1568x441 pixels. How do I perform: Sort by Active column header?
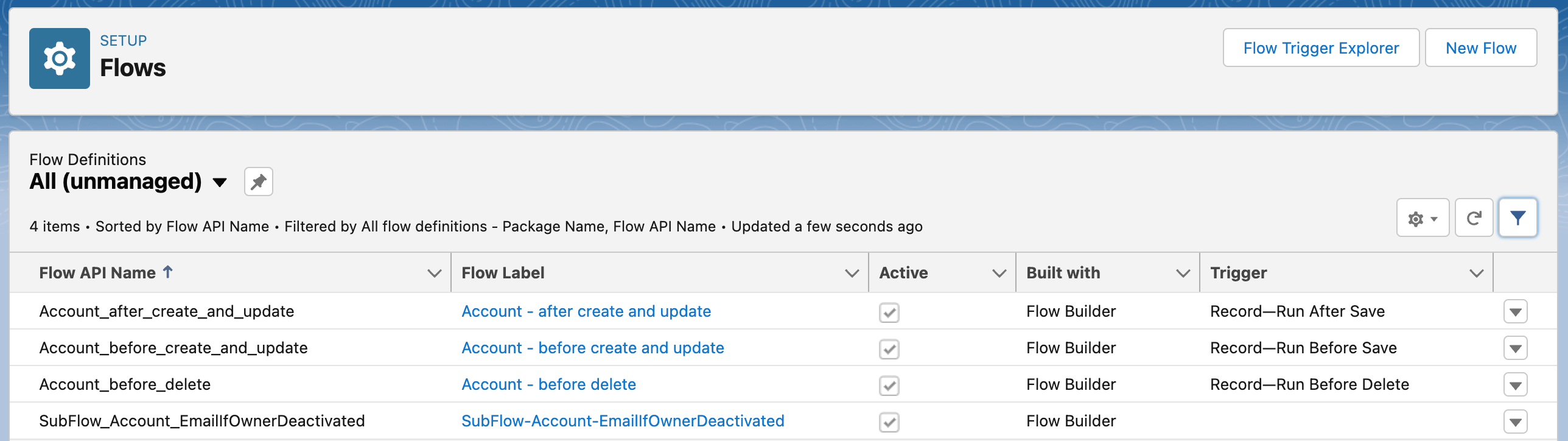[x=903, y=273]
